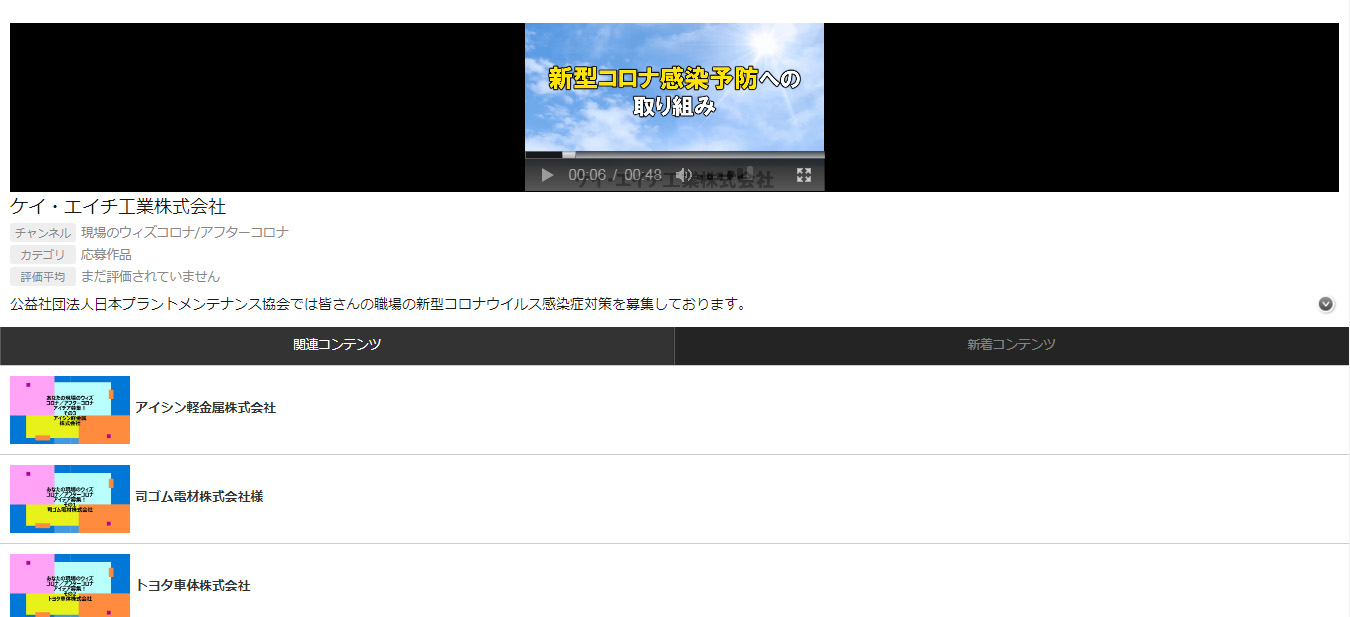
Task: Open the トヨタ車体株式会社 title link
Action: pos(193,586)
